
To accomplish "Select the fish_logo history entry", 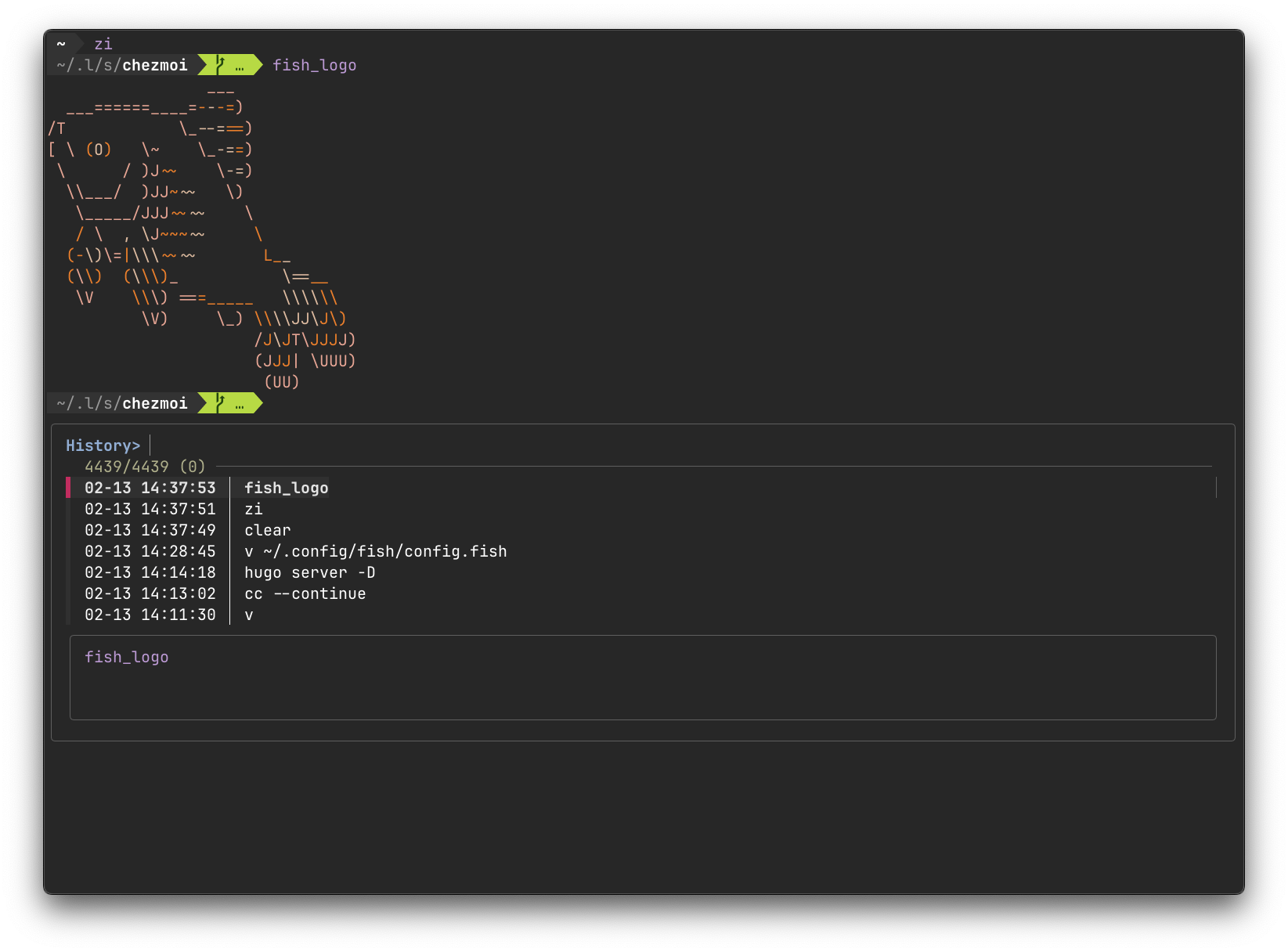I will tap(286, 488).
